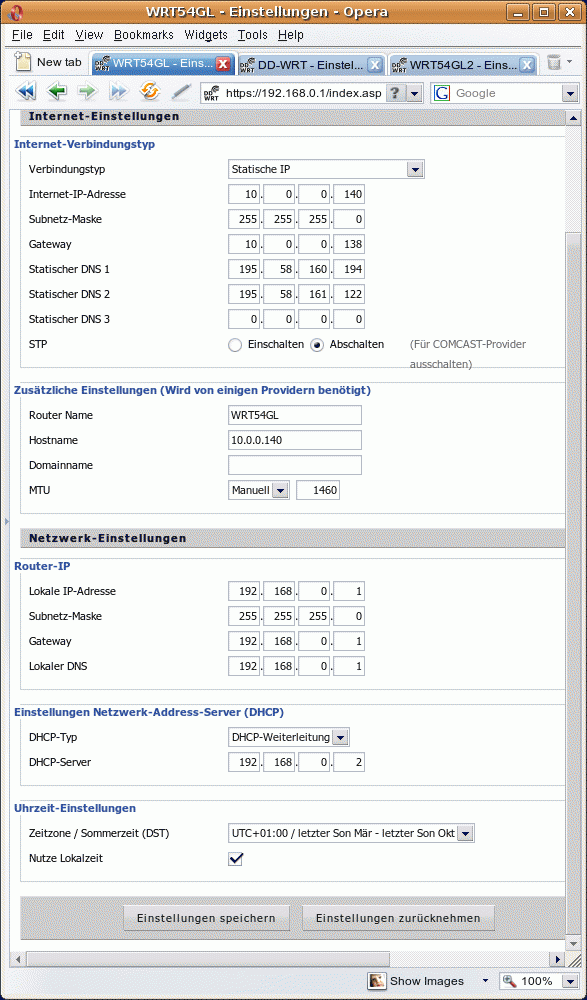Click the empty Domainname field
Viewport: 587px width, 1000px height.
click(295, 465)
